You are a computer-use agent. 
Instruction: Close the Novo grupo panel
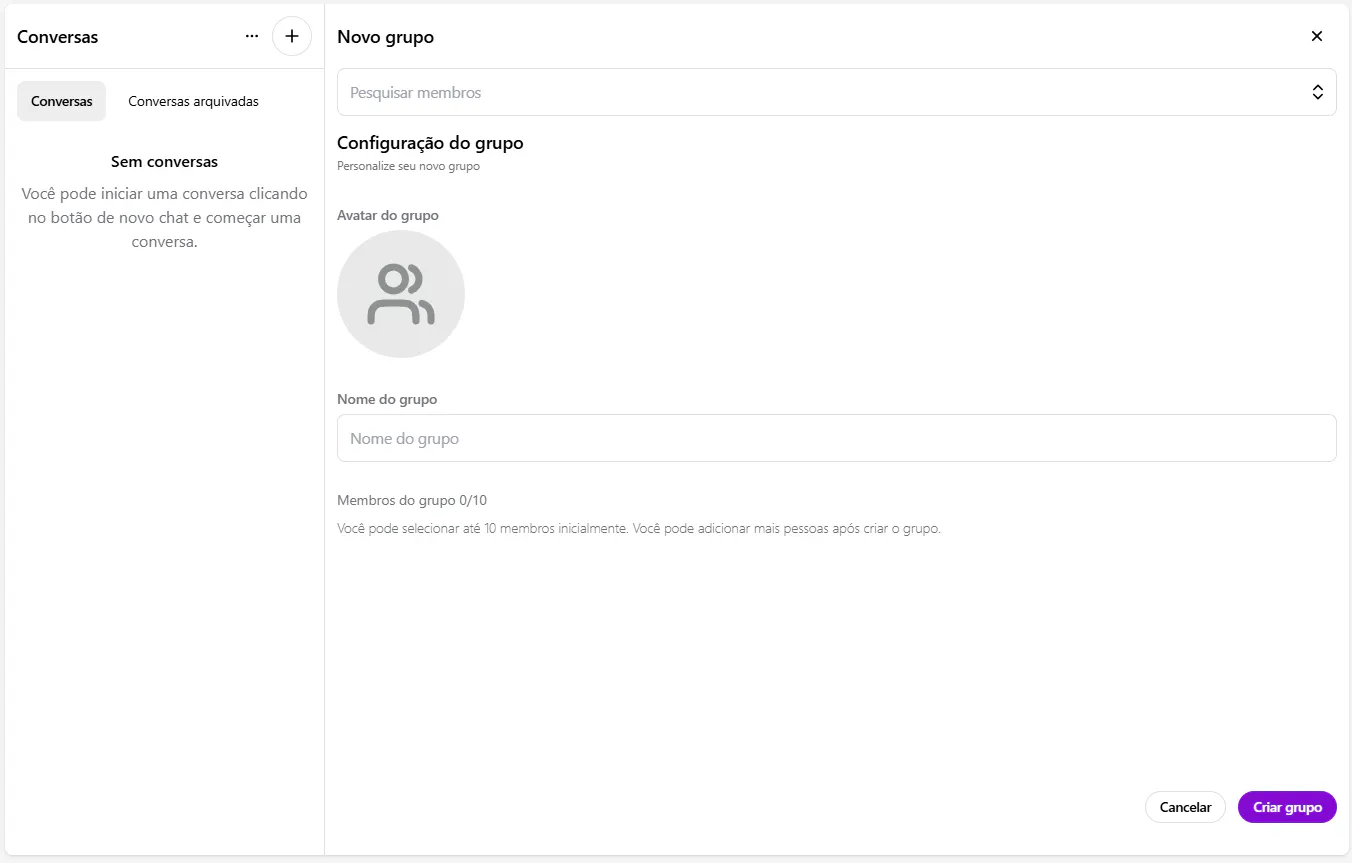tap(1316, 37)
